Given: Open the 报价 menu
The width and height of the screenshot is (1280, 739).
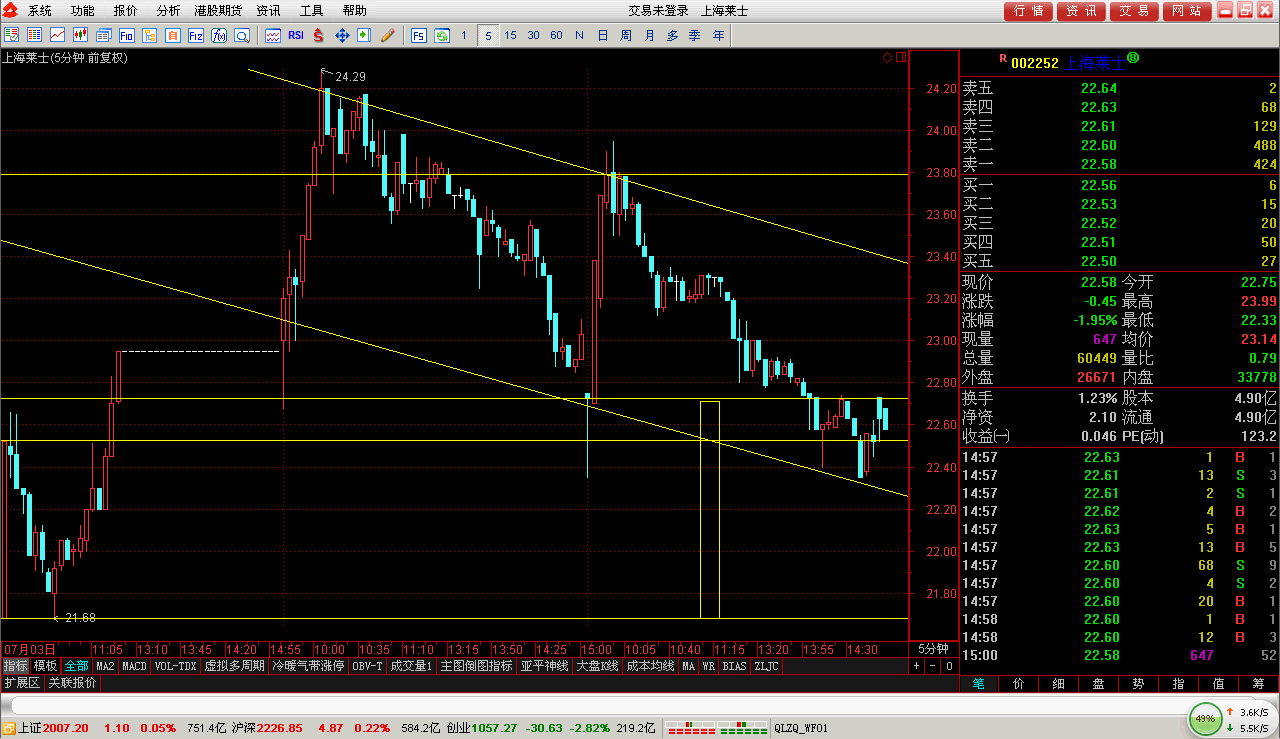Looking at the screenshot, I should pos(126,11).
